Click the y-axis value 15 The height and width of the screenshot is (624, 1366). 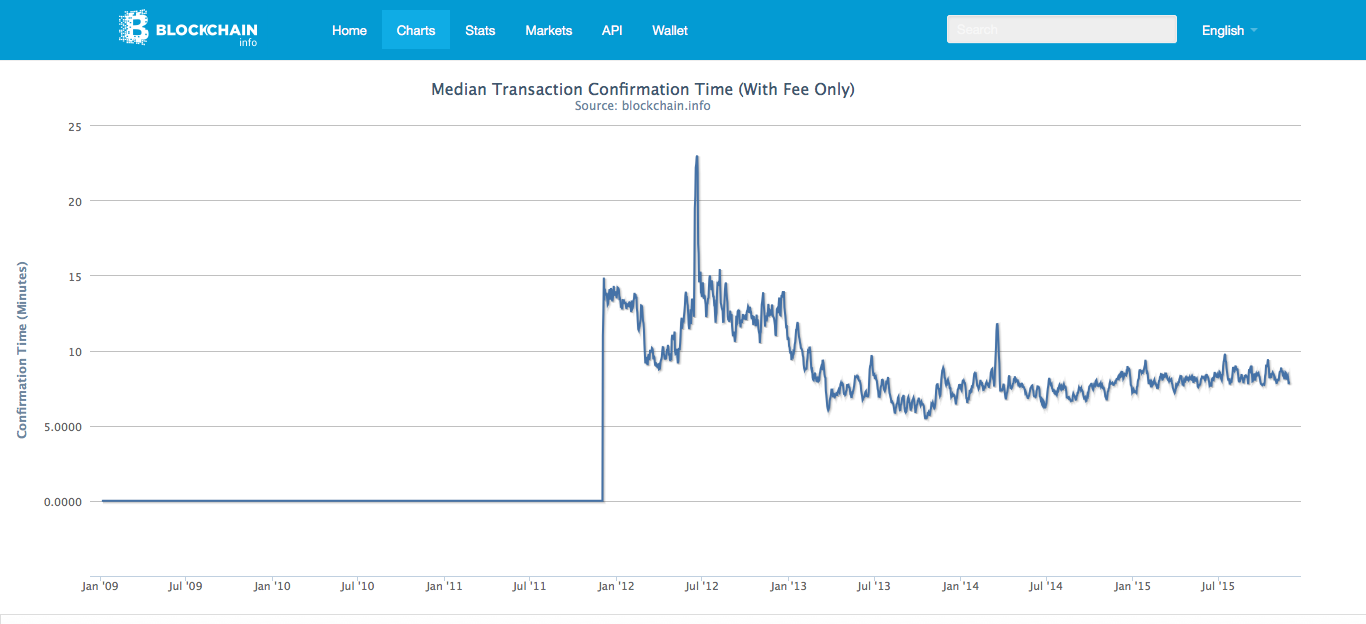pos(74,276)
